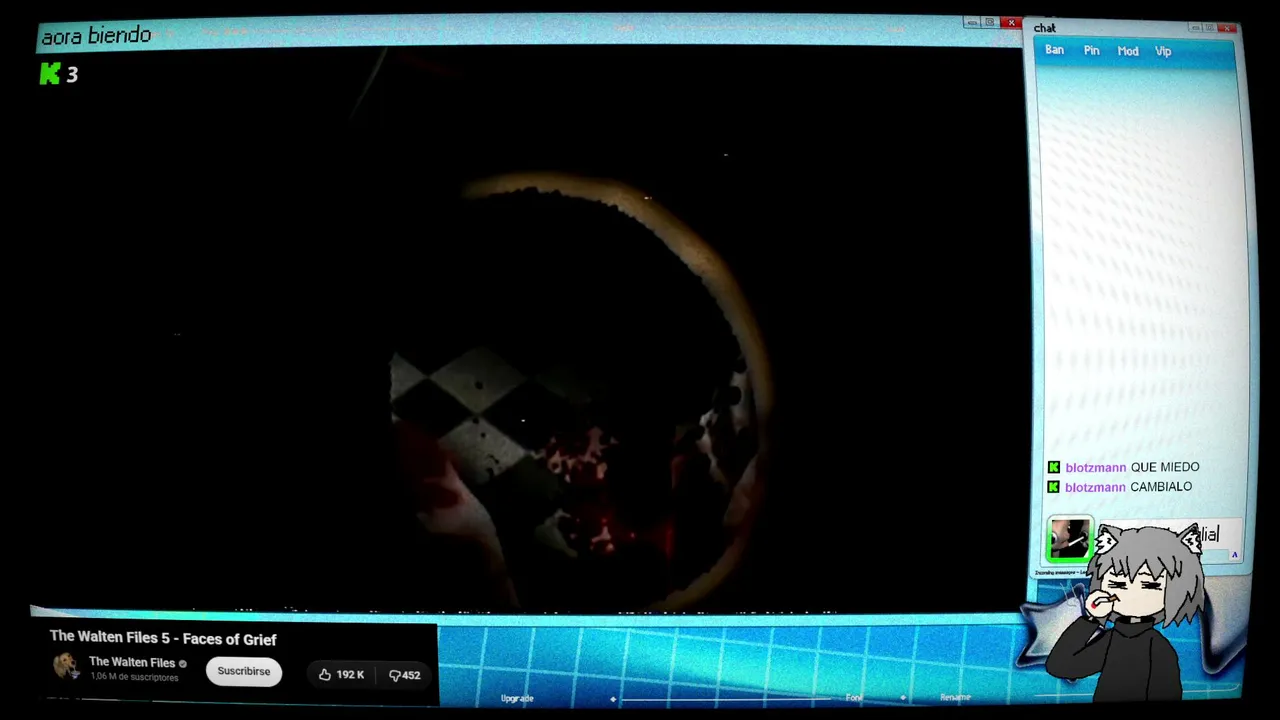Close the aora biendo video window
Viewport: 1280px width, 720px height.
tap(1011, 23)
